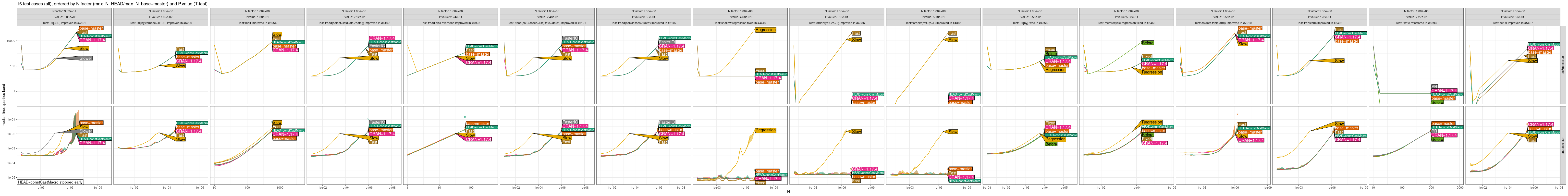This screenshot has height=196, width=1568.
Task: Select the strip 'Test: transform improved in #5493'
Action: click(x=1319, y=23)
